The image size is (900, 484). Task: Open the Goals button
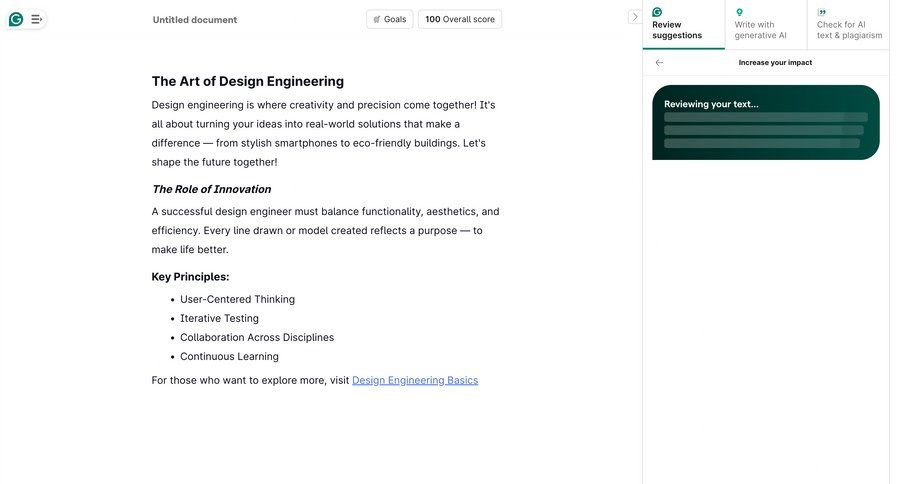(x=390, y=19)
